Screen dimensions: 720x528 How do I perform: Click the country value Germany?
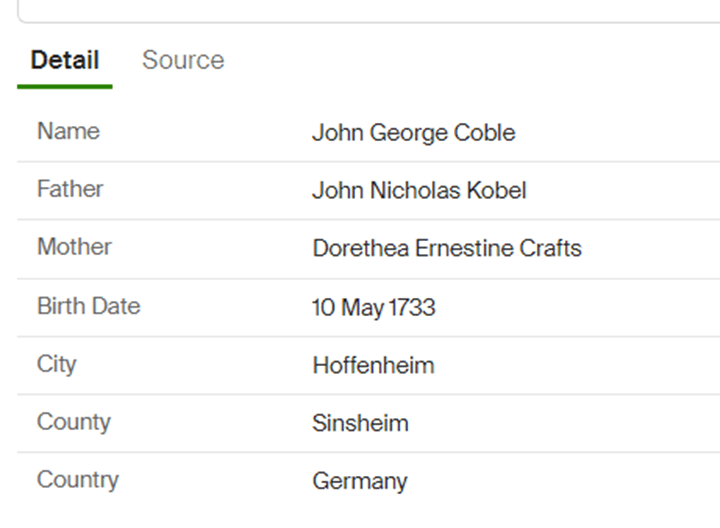click(359, 481)
